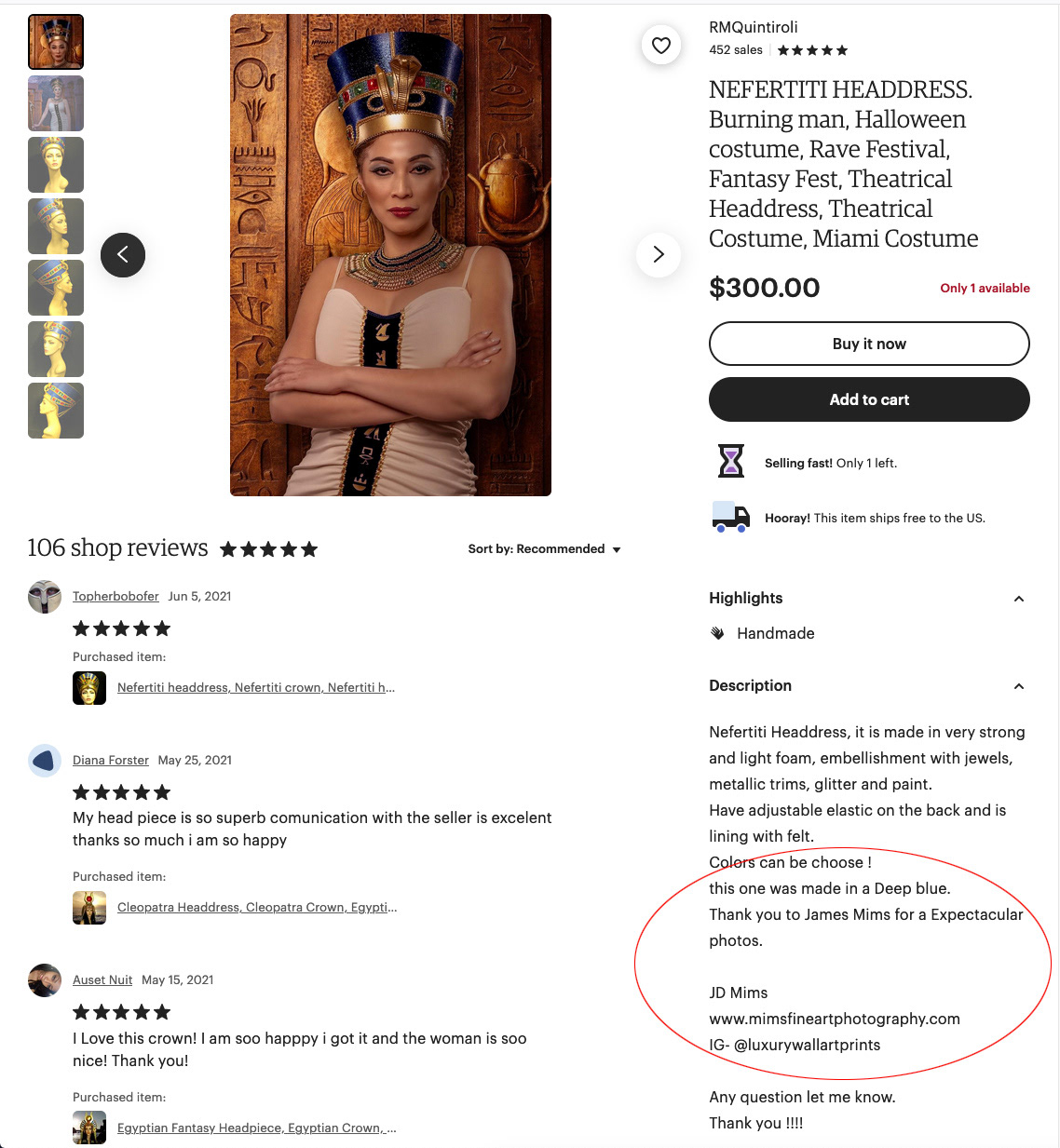Collapse the Description section

pyautogui.click(x=1018, y=686)
